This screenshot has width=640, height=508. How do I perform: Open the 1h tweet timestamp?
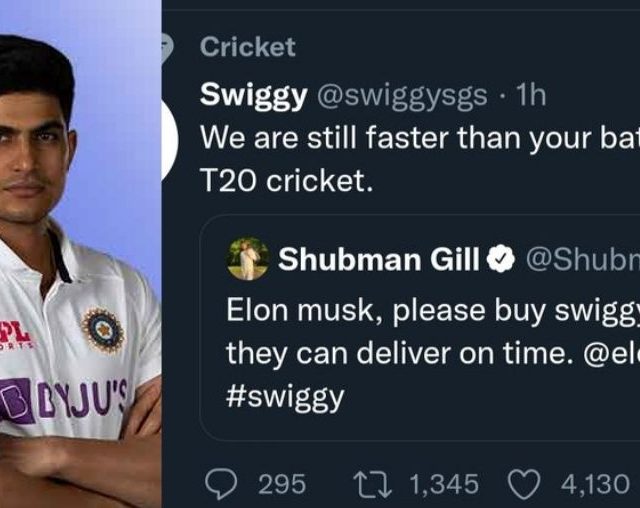tap(526, 94)
